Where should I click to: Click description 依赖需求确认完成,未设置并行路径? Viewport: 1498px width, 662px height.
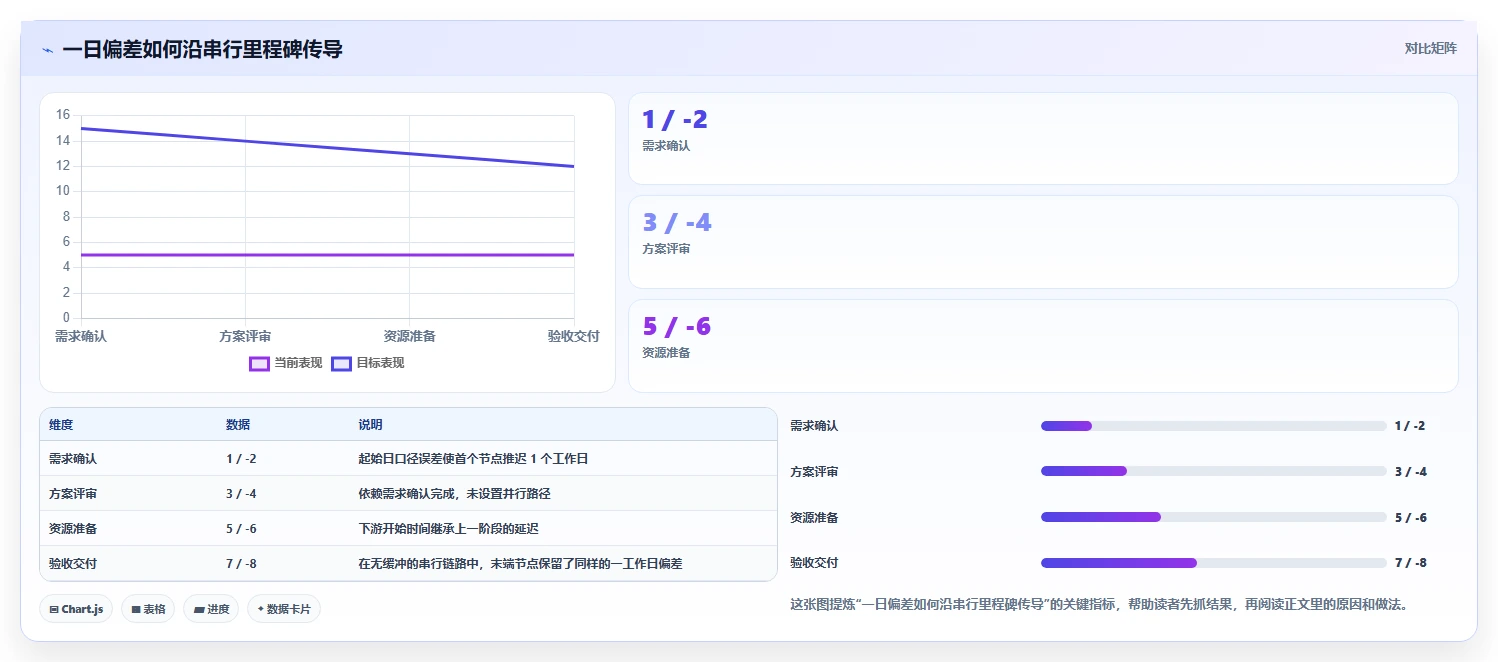pyautogui.click(x=455, y=494)
